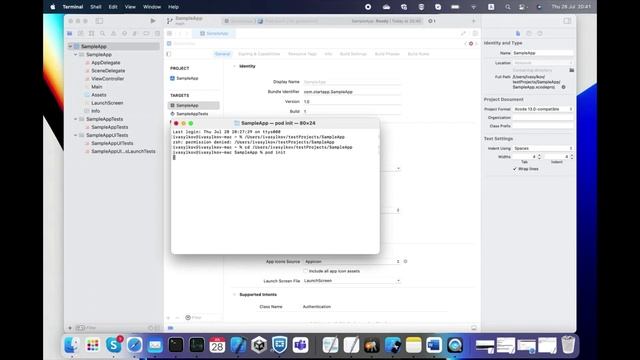This screenshot has width=640, height=360.
Task: Switch to Signing & Capabilities tab
Action: 259,54
